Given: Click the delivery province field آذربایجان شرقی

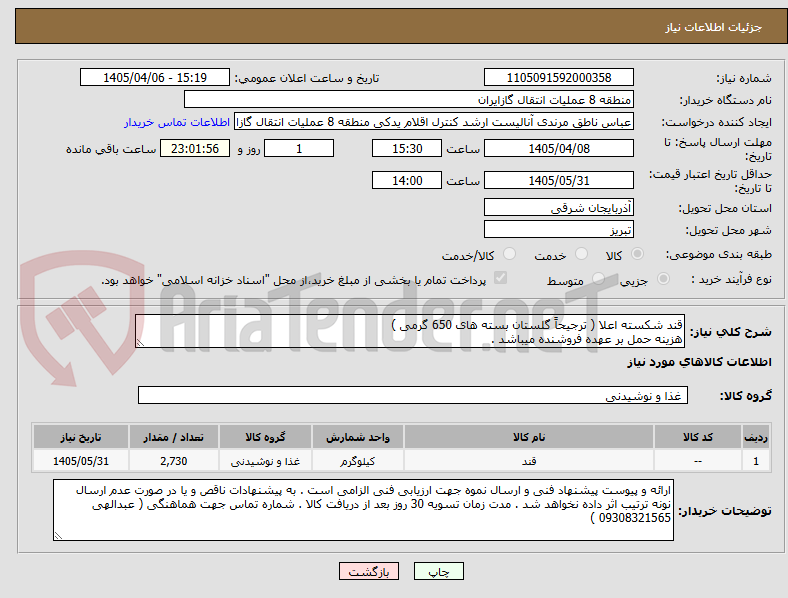Looking at the screenshot, I should click(559, 207).
